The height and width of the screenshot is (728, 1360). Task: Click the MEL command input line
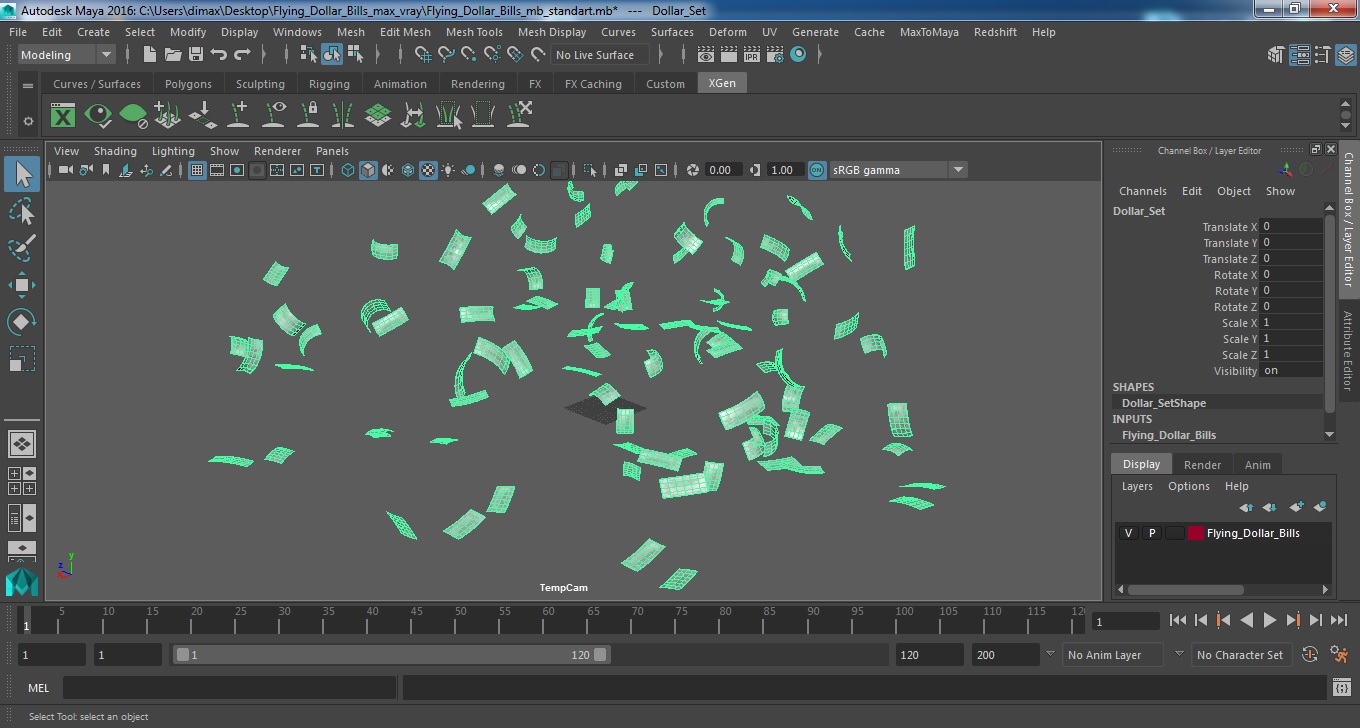point(229,688)
